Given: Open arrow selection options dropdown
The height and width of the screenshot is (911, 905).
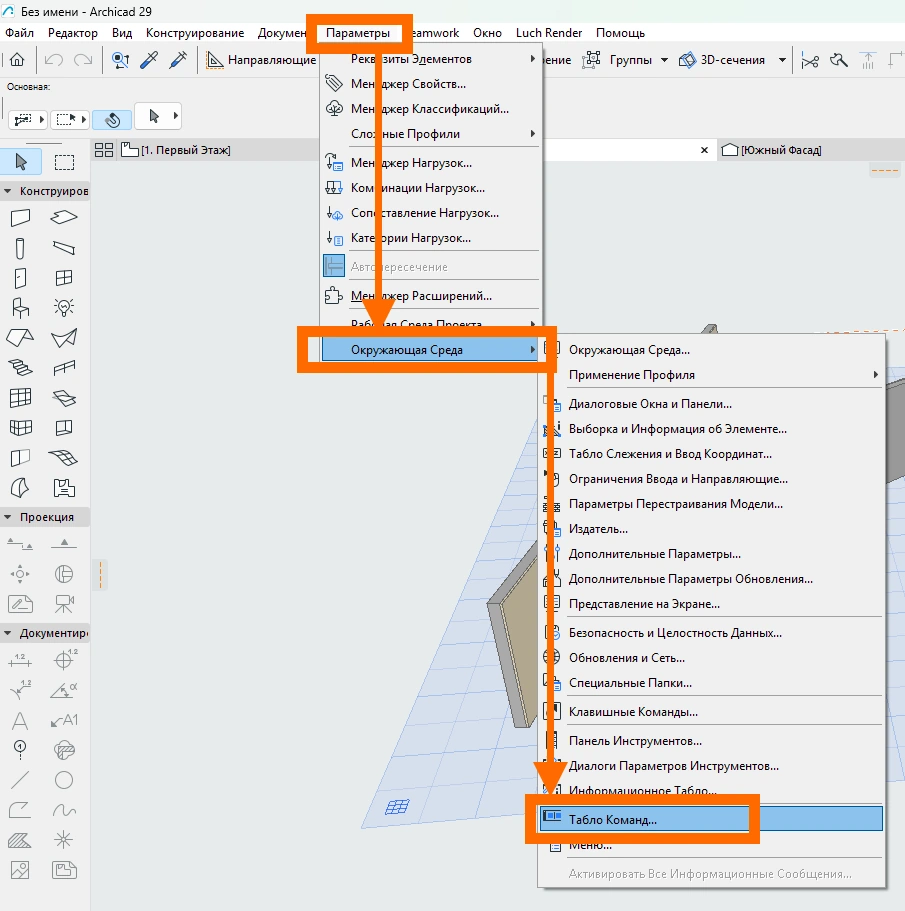Looking at the screenshot, I should [175, 116].
